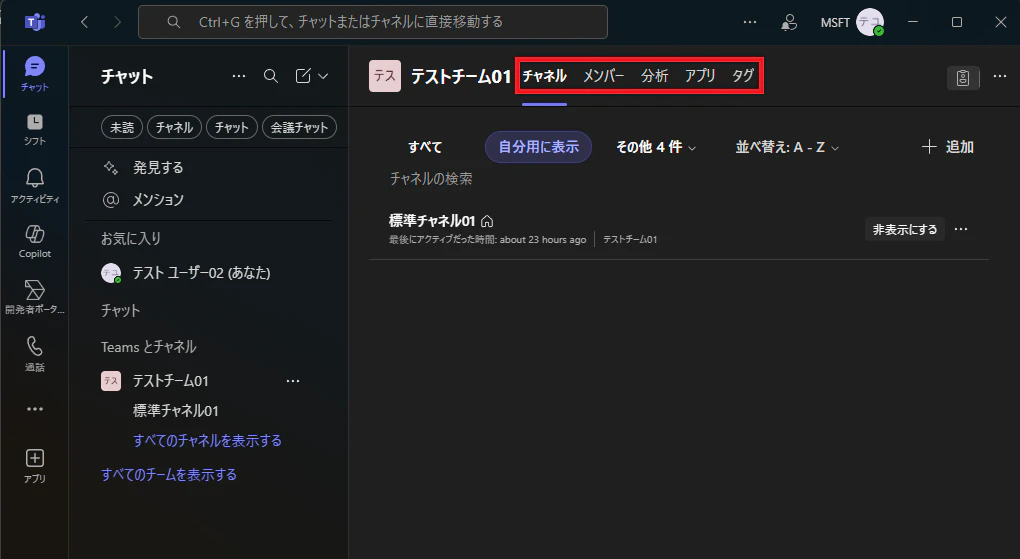
Task: Select 標準チャネル01 in the sidebar
Action: (x=176, y=411)
